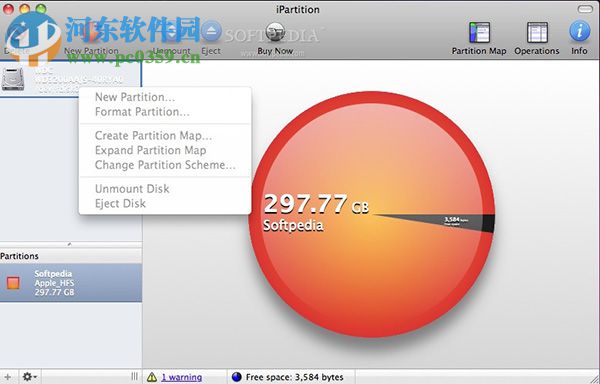Image resolution: width=600 pixels, height=384 pixels.
Task: Click the Eject toolbar icon
Action: [x=211, y=31]
